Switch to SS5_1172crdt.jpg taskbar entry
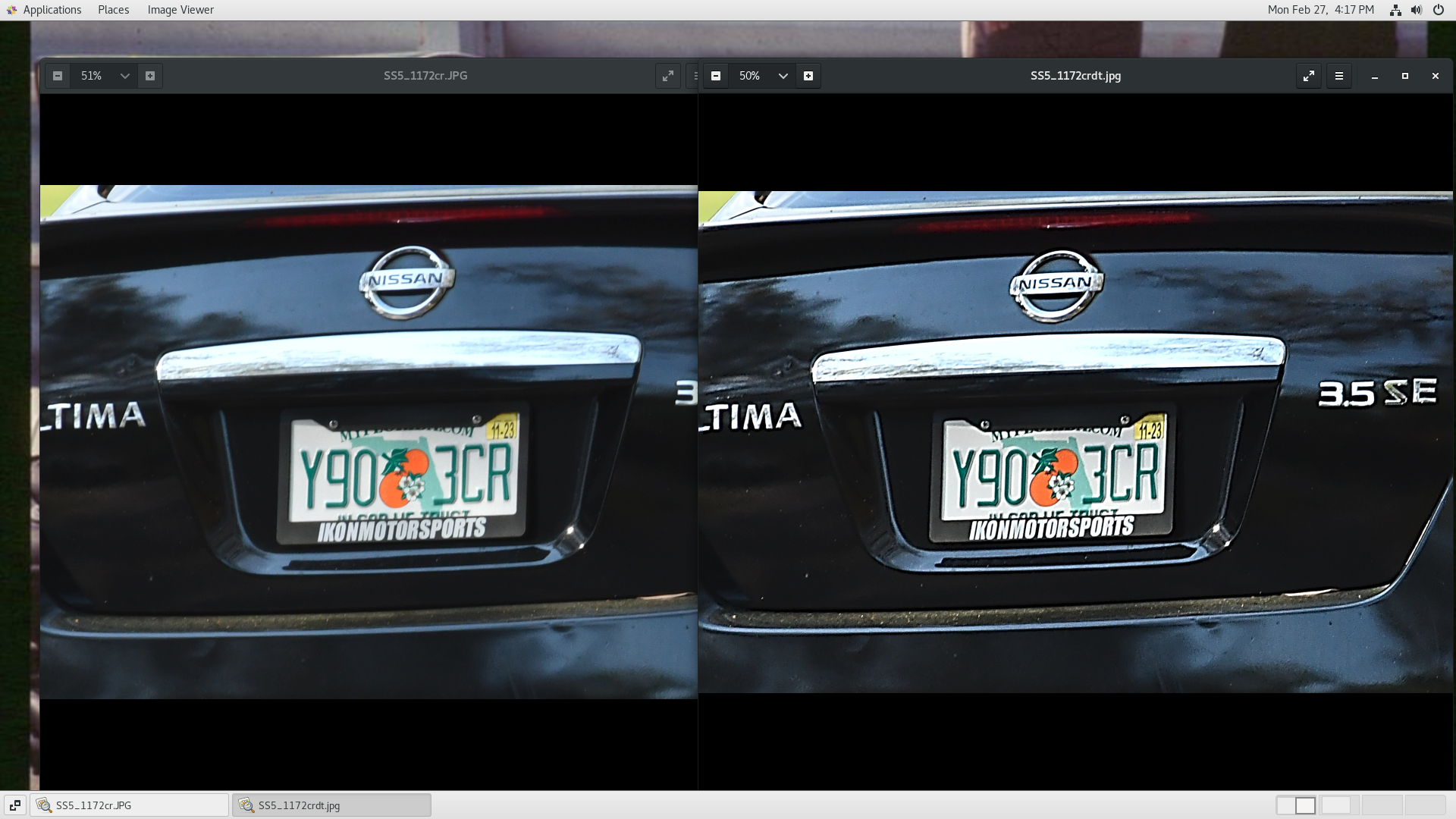This screenshot has width=1456, height=819. pyautogui.click(x=332, y=805)
